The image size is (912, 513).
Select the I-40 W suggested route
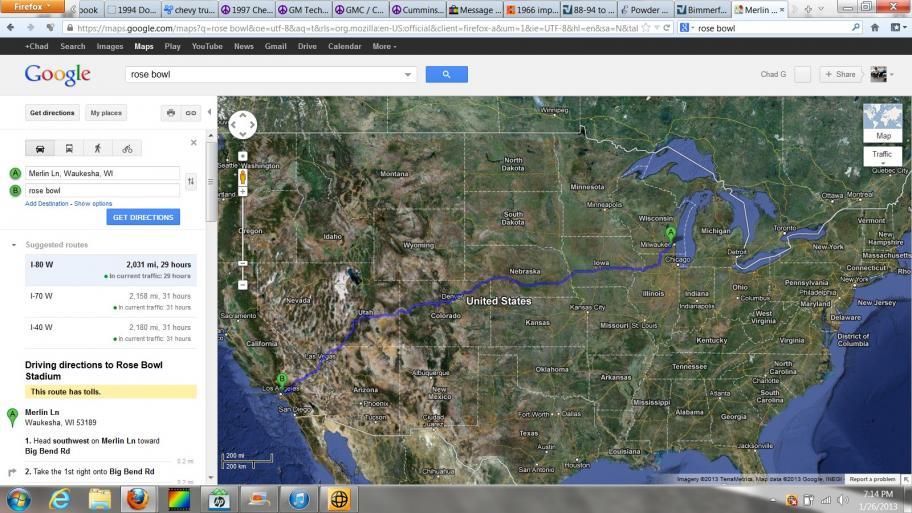(111, 333)
